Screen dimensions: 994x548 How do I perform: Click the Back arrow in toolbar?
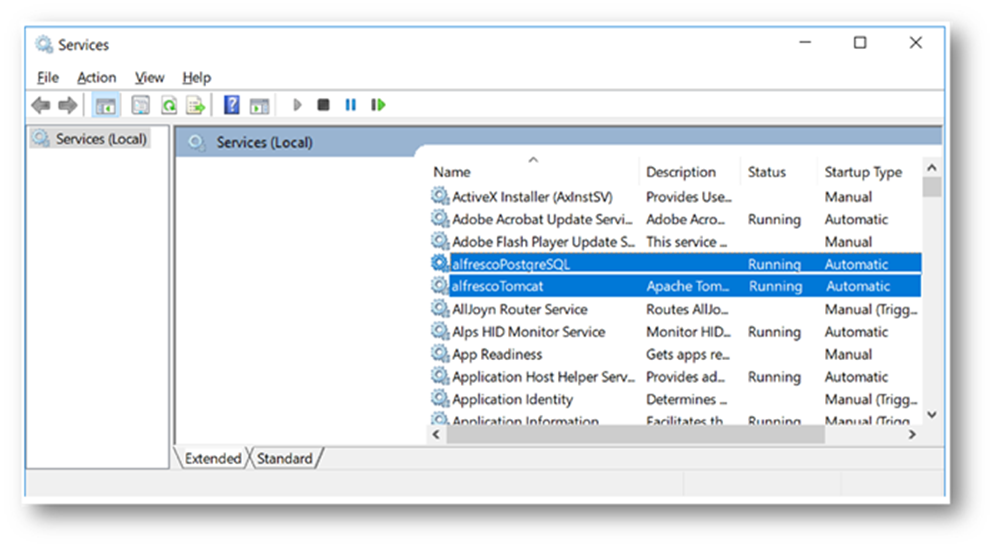(x=41, y=105)
